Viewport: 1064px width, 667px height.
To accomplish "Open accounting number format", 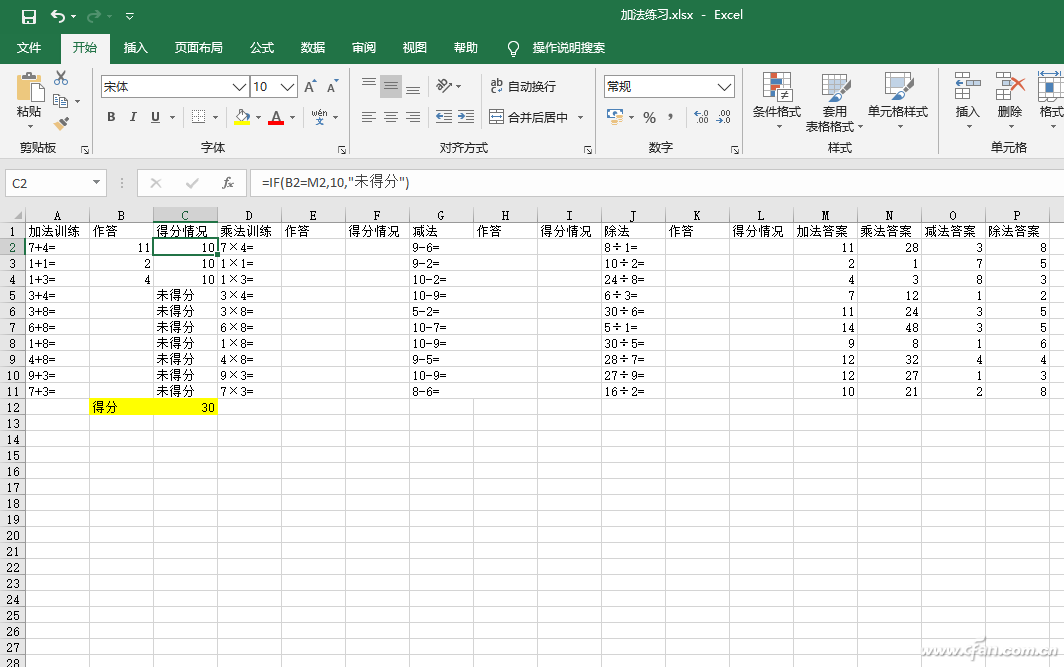I will pyautogui.click(x=615, y=117).
